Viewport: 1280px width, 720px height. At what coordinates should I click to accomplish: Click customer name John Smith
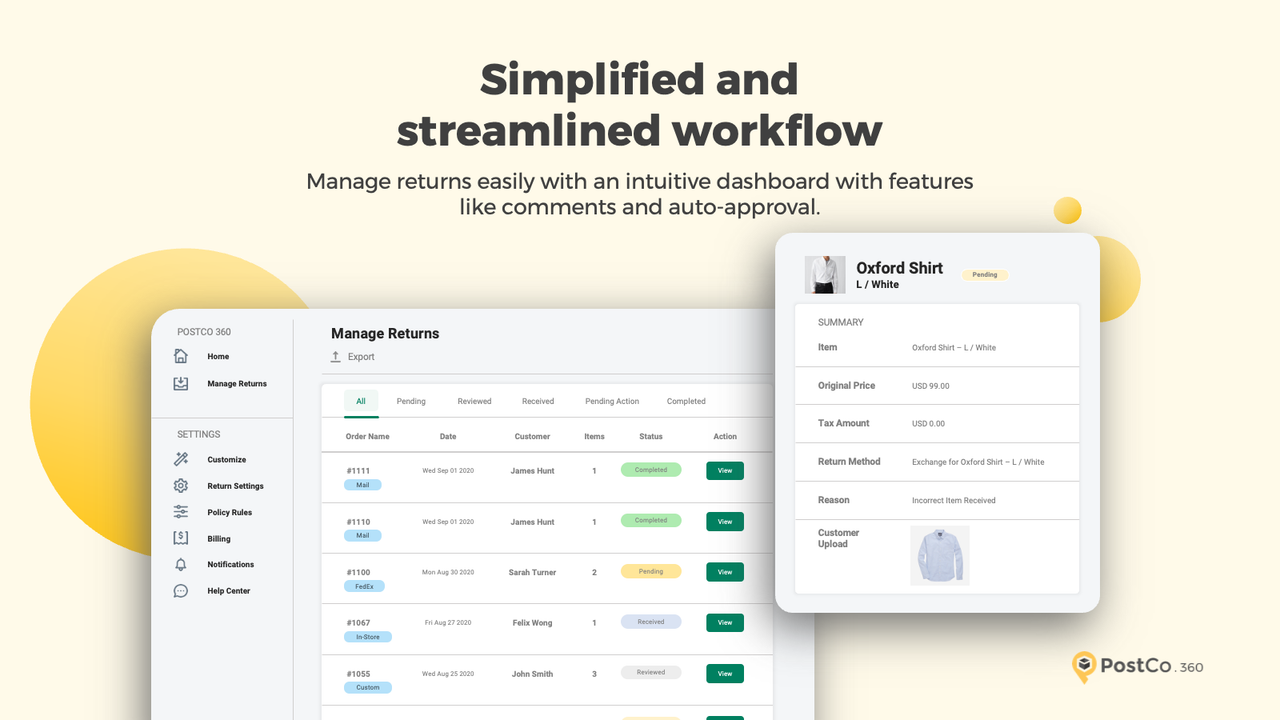click(532, 674)
